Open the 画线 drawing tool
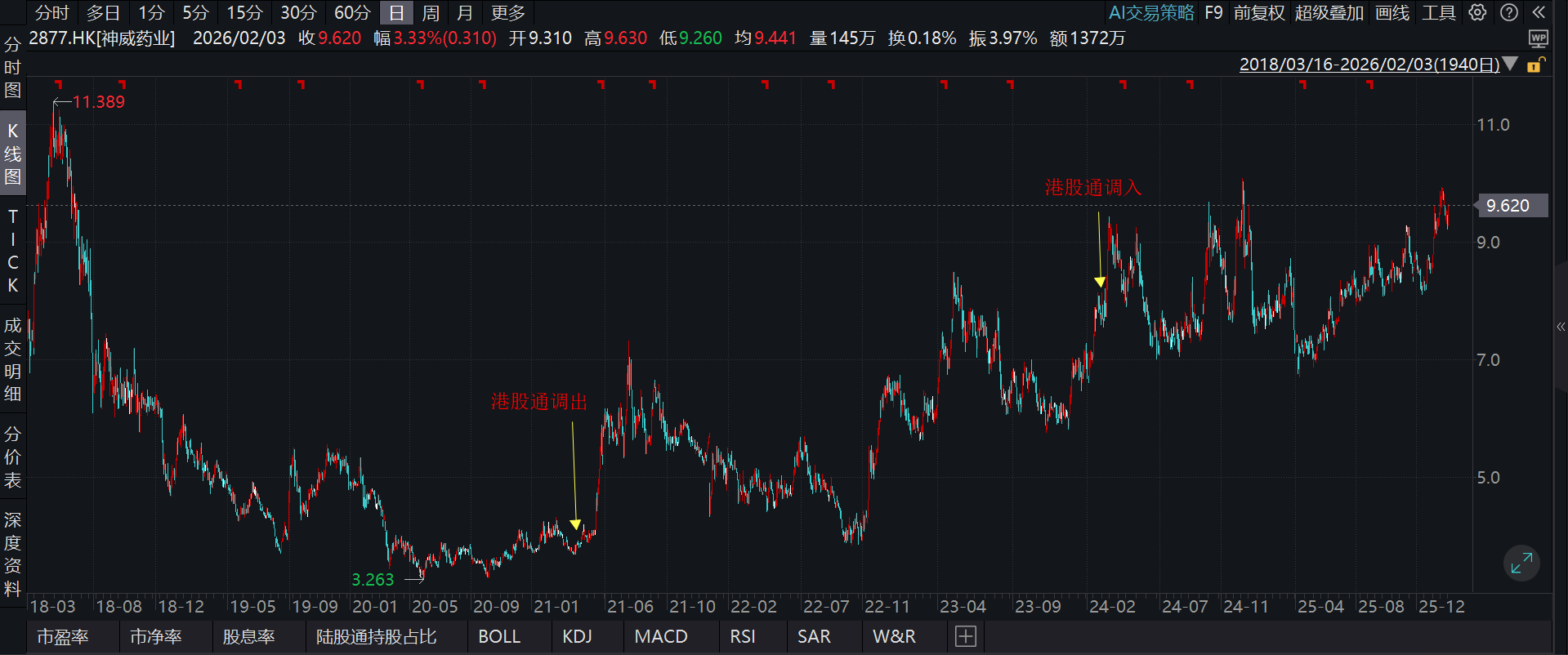The width and height of the screenshot is (1568, 655). [x=1392, y=13]
